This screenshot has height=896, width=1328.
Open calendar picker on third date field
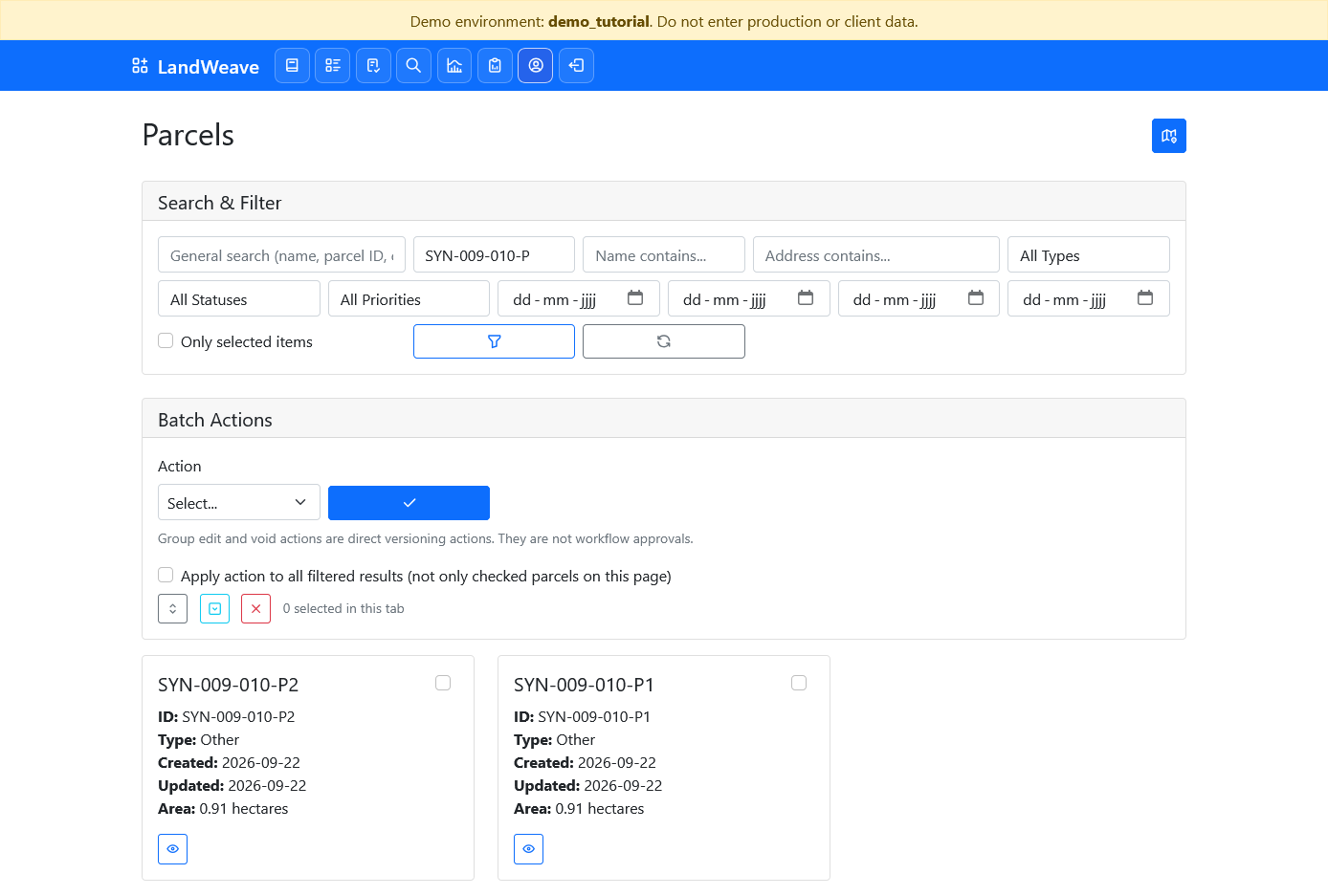976,298
